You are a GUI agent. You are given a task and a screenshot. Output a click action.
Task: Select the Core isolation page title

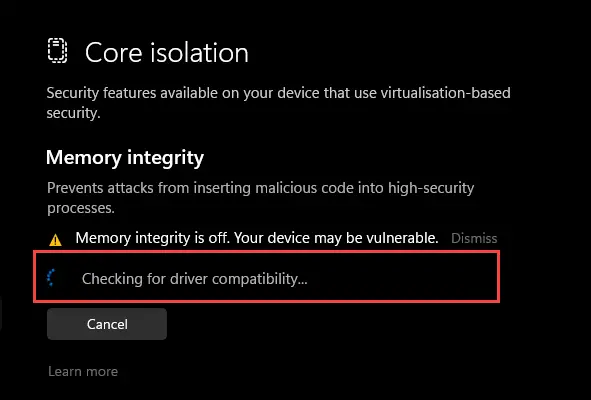point(167,52)
